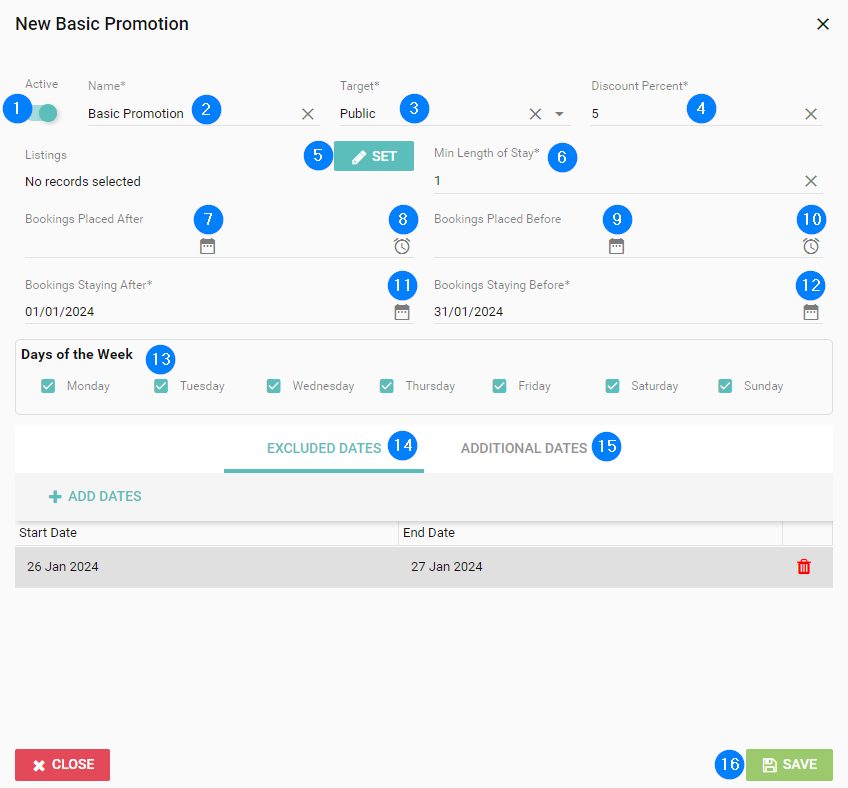Clear the Discount Percent value
The width and height of the screenshot is (848, 788).
811,114
